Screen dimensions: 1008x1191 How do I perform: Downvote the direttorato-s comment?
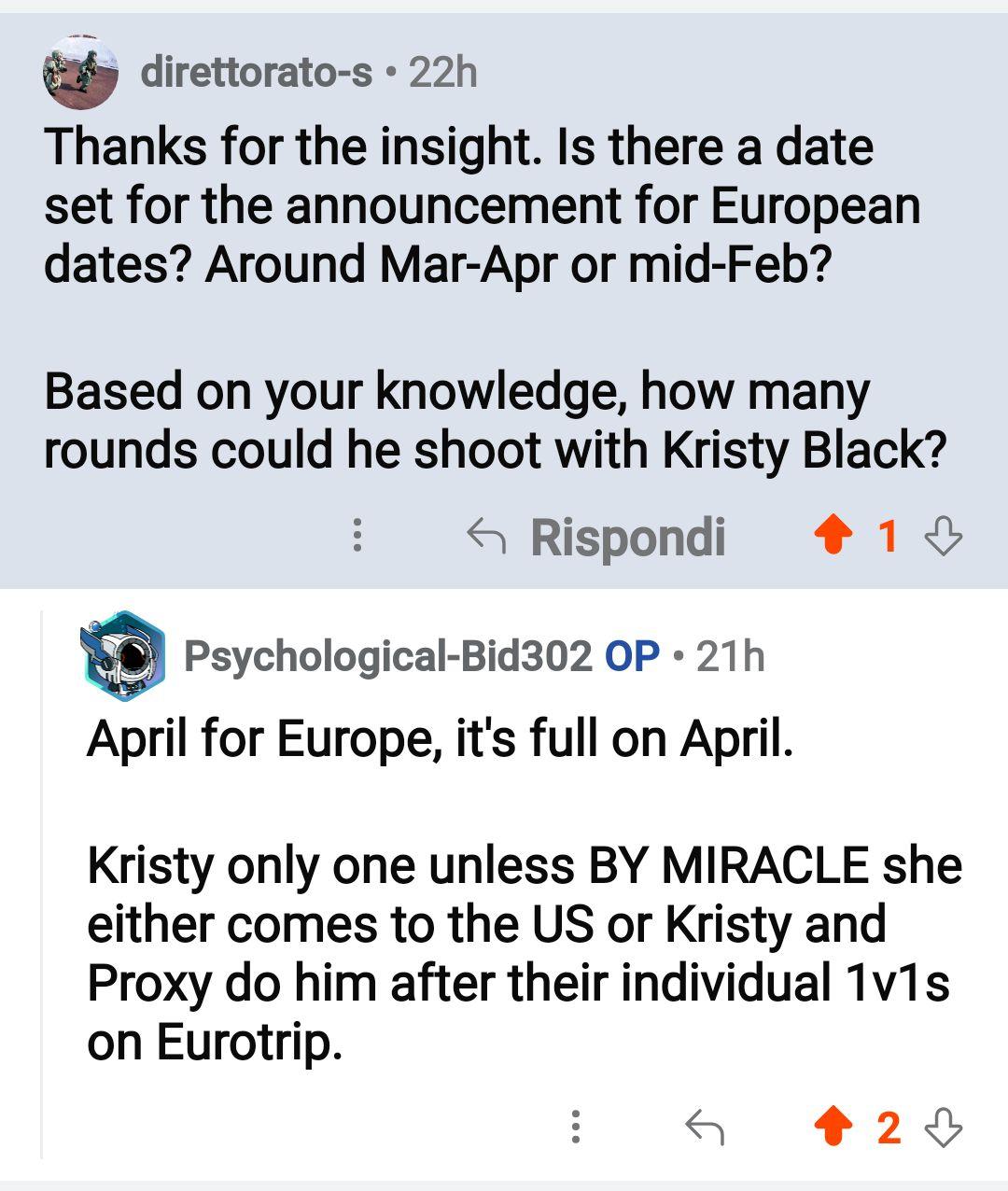tap(943, 537)
